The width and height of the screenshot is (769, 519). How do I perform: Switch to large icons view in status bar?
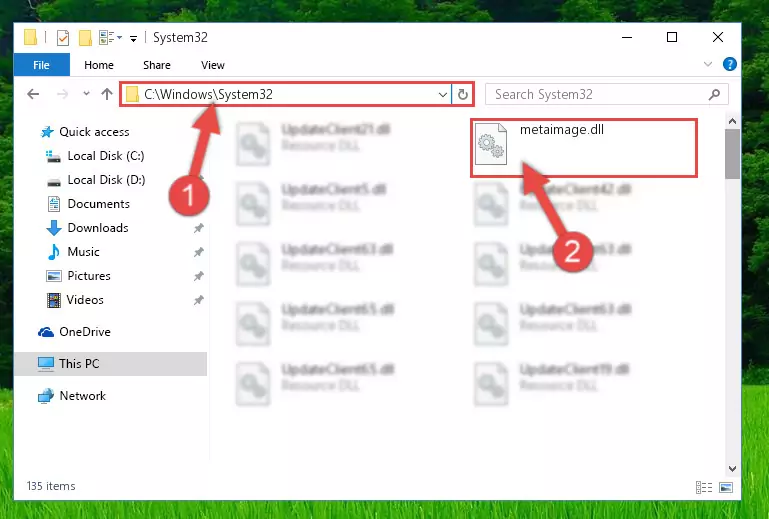click(726, 488)
